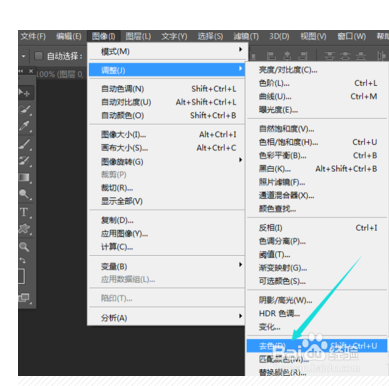Open 色相/饱和度(H)... adjustment
The width and height of the screenshot is (389, 386).
point(317,142)
